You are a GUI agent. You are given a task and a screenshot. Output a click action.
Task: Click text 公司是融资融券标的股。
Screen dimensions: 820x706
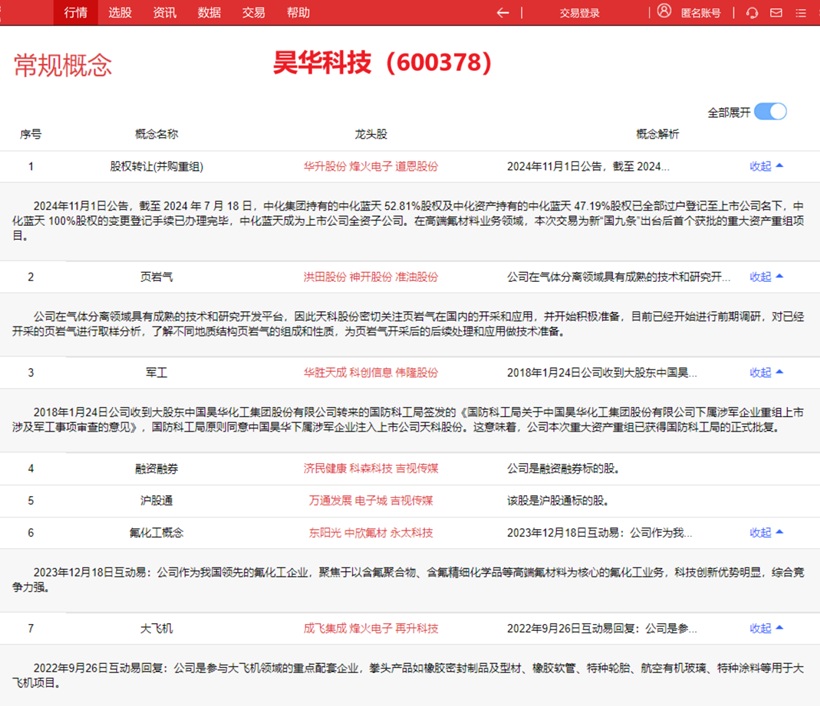pyautogui.click(x=563, y=468)
